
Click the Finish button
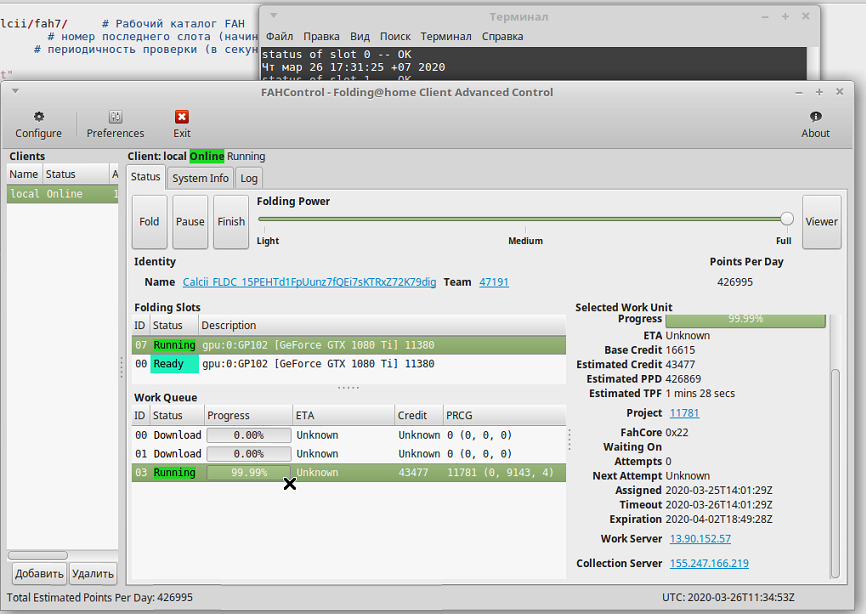coord(231,221)
